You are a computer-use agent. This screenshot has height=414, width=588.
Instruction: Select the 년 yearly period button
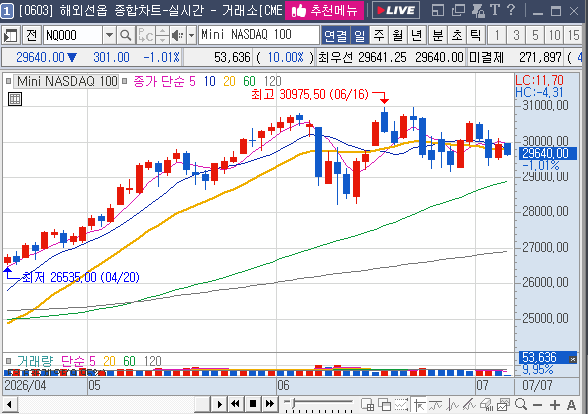click(x=416, y=36)
